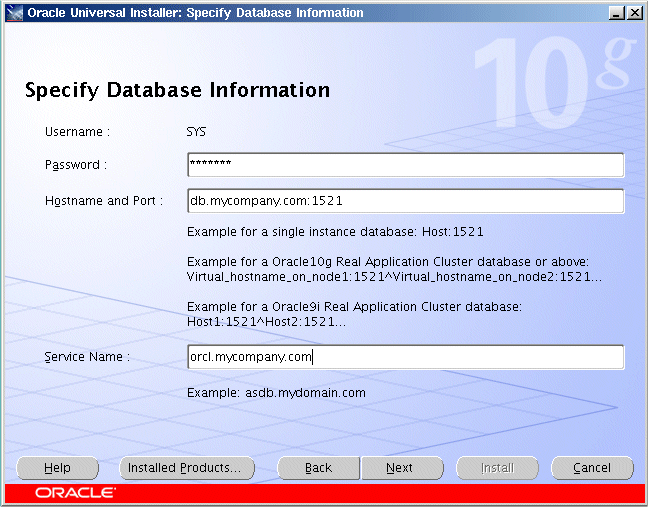Proceed with the Next button
The width and height of the screenshot is (648, 507).
(x=402, y=468)
